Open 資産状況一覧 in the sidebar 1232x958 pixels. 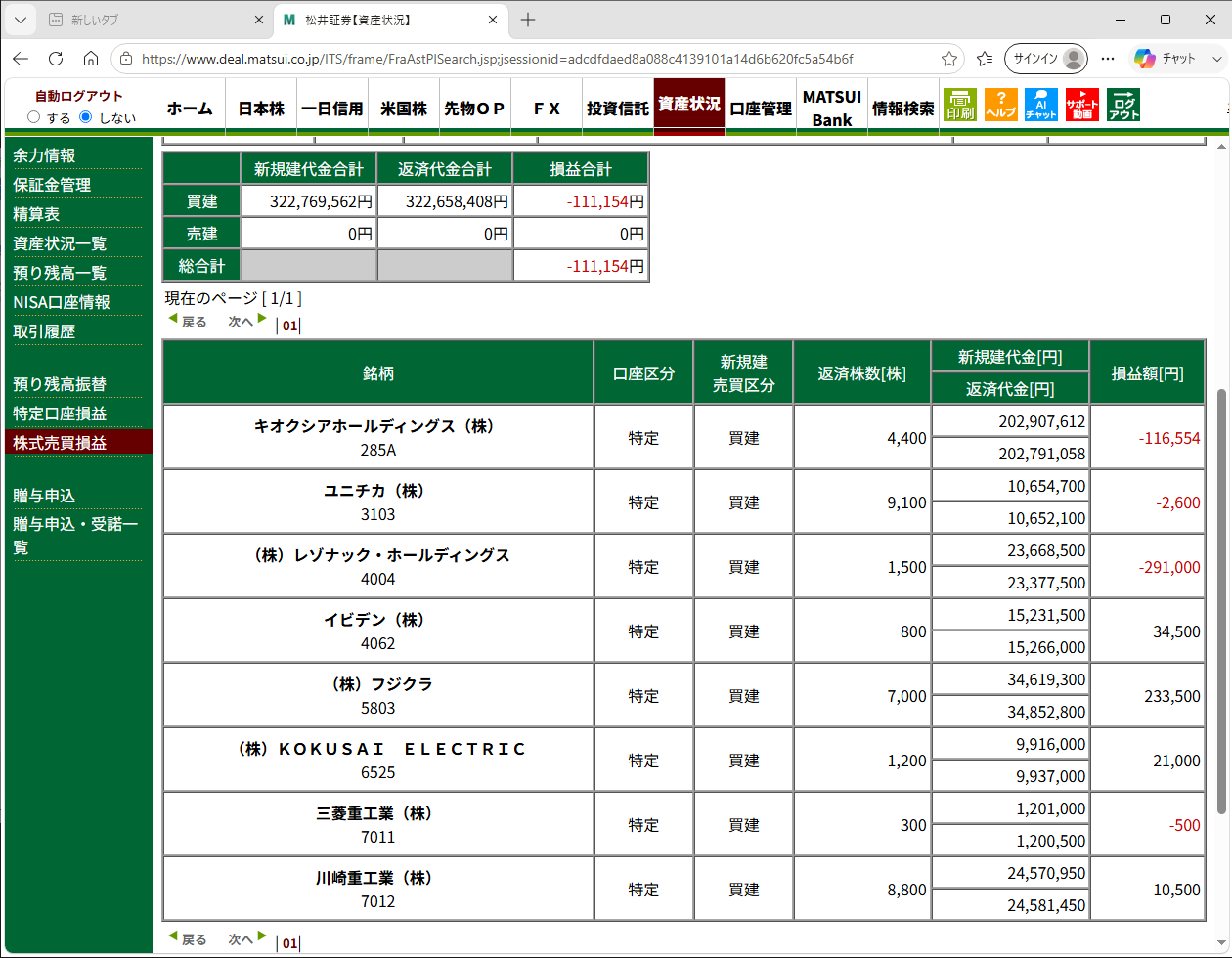point(60,243)
